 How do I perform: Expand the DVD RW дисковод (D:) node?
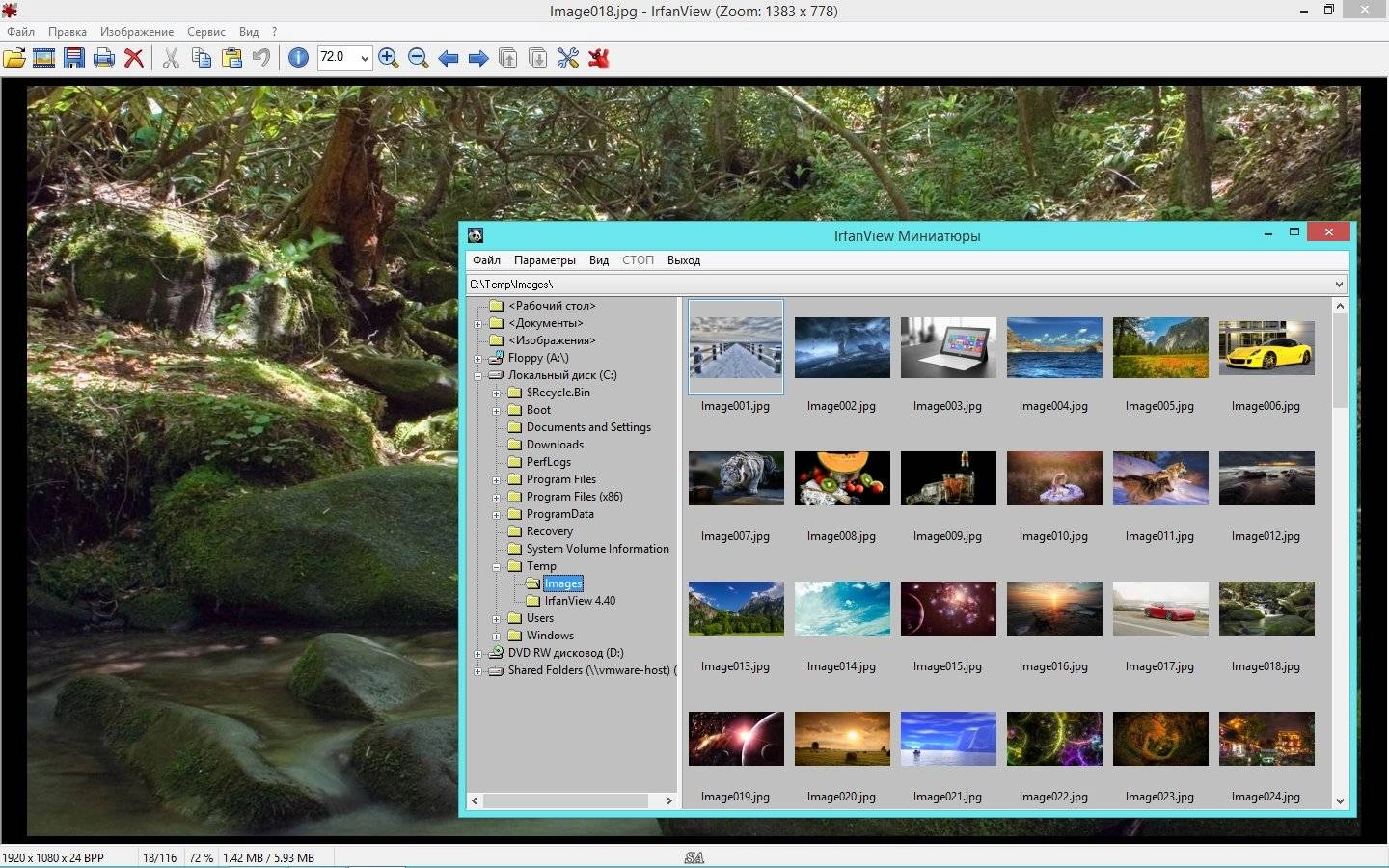click(x=478, y=653)
